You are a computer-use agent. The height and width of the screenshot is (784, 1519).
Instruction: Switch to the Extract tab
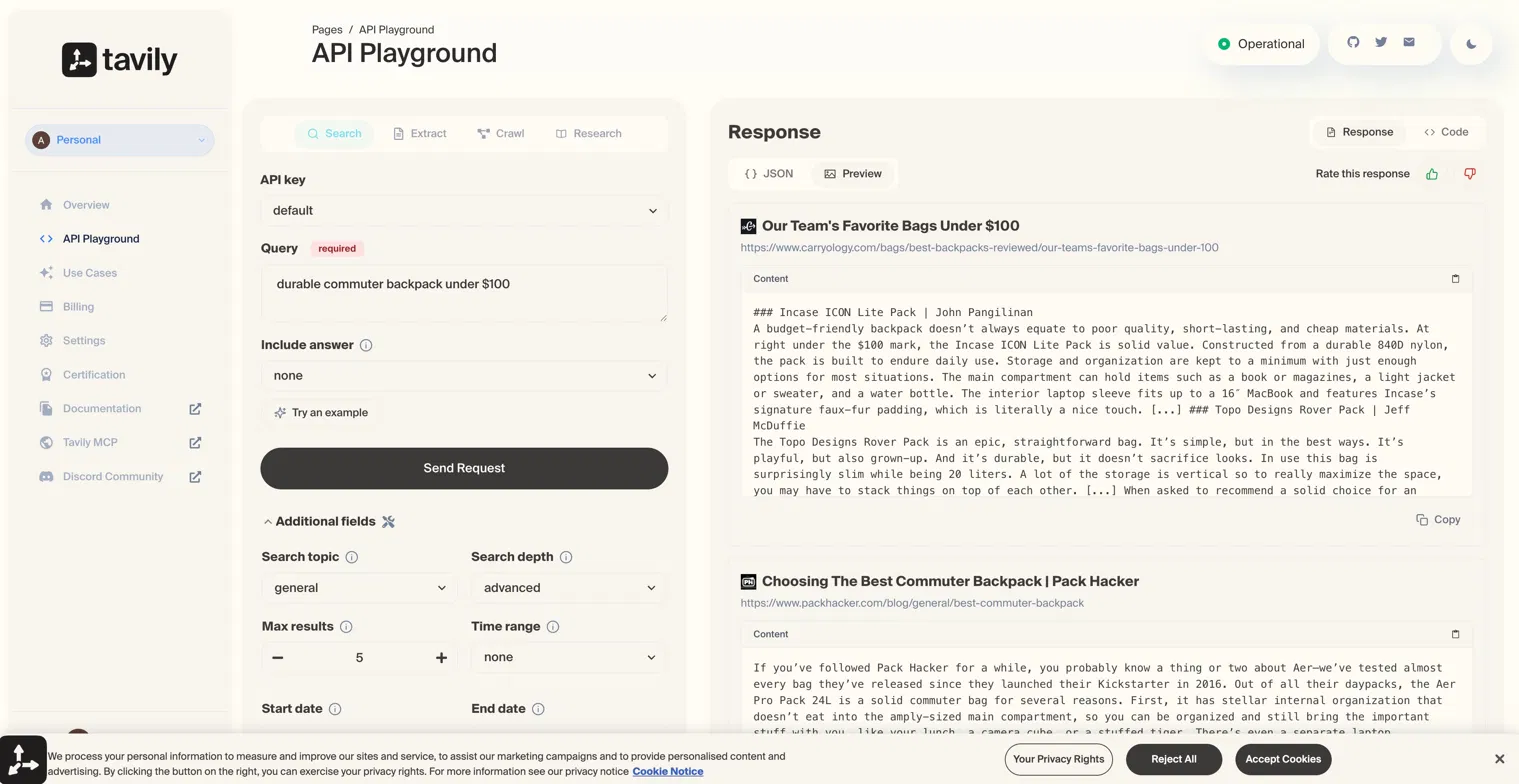click(420, 133)
